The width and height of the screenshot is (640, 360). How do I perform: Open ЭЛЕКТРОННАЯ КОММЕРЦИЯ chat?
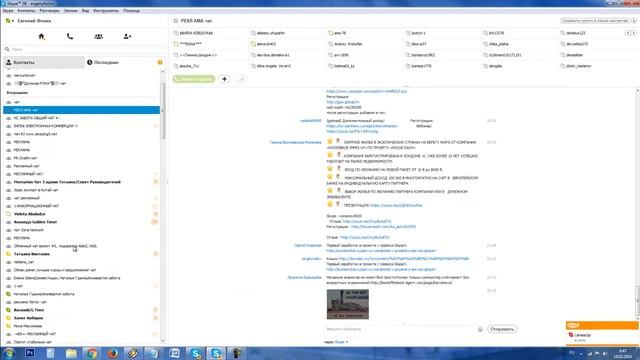82,126
